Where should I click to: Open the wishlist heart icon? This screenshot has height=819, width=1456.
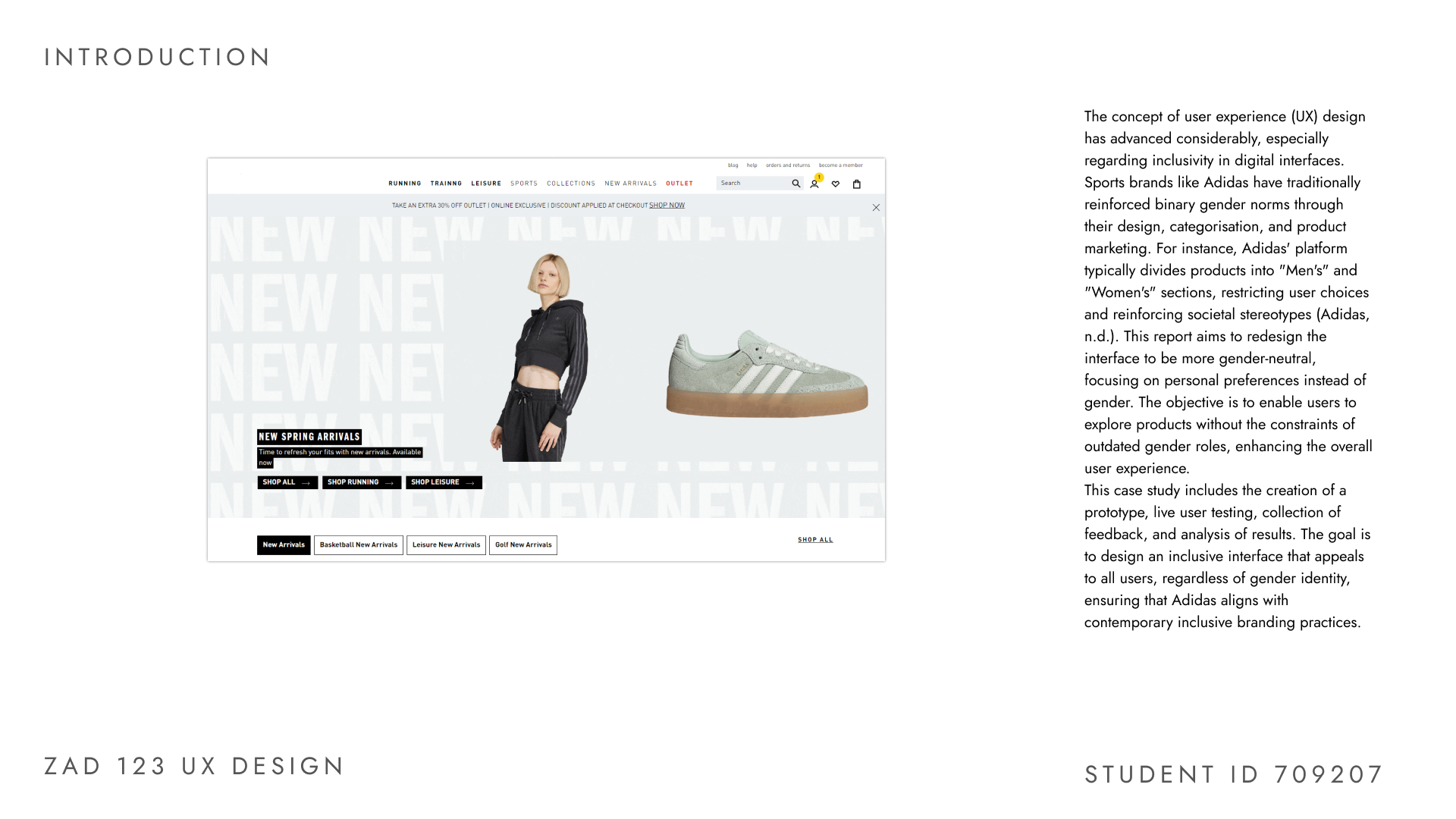coord(836,184)
